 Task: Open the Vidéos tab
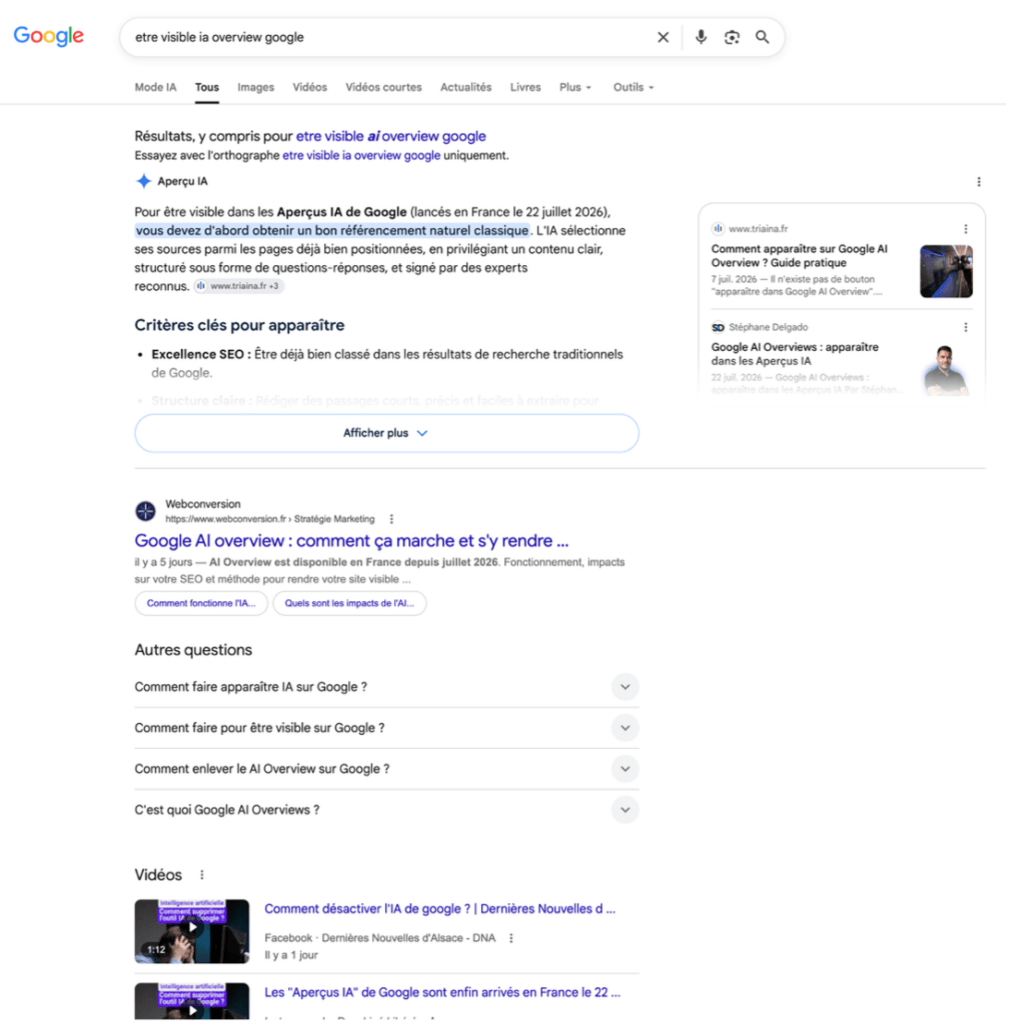click(310, 87)
